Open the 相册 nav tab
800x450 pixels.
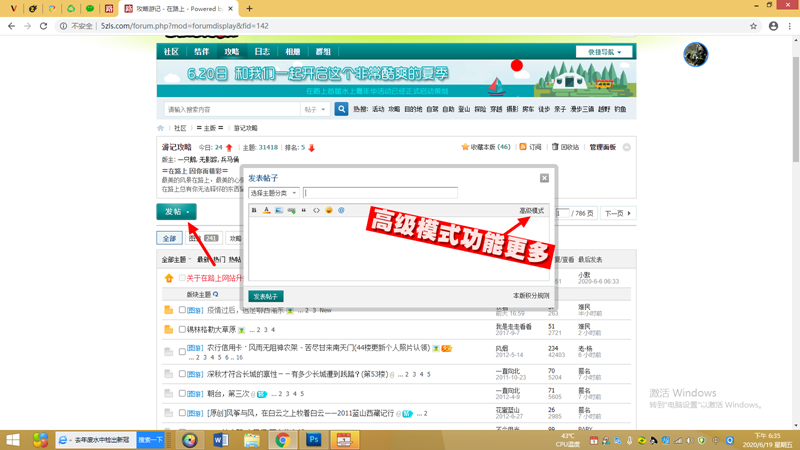(293, 52)
